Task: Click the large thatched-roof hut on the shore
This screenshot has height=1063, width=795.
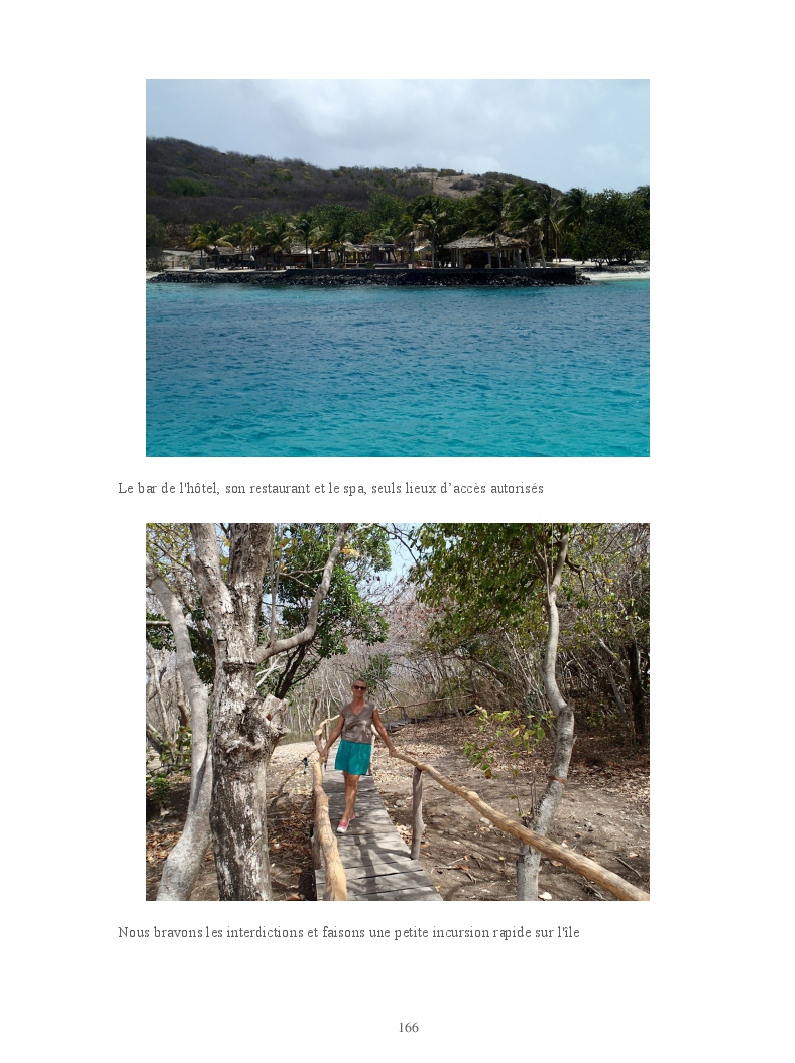Action: pos(486,251)
